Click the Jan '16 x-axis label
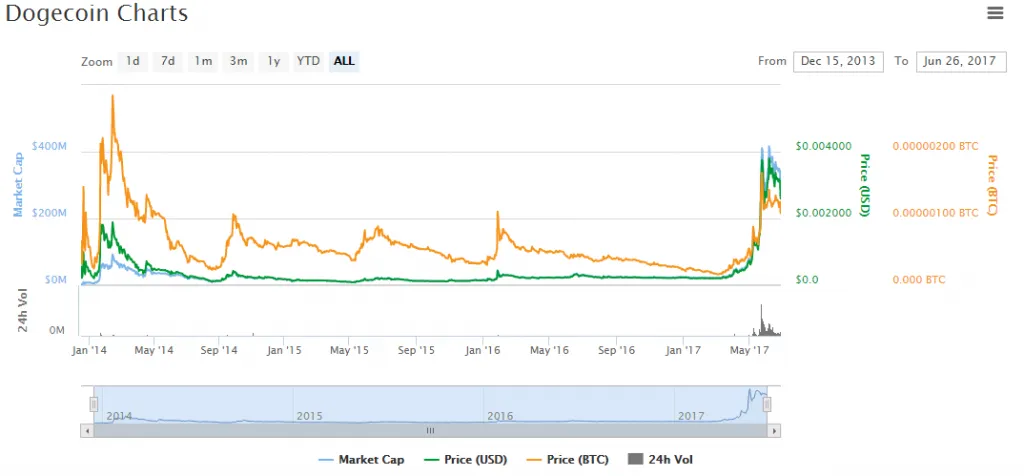The image size is (1024, 476). (x=483, y=351)
